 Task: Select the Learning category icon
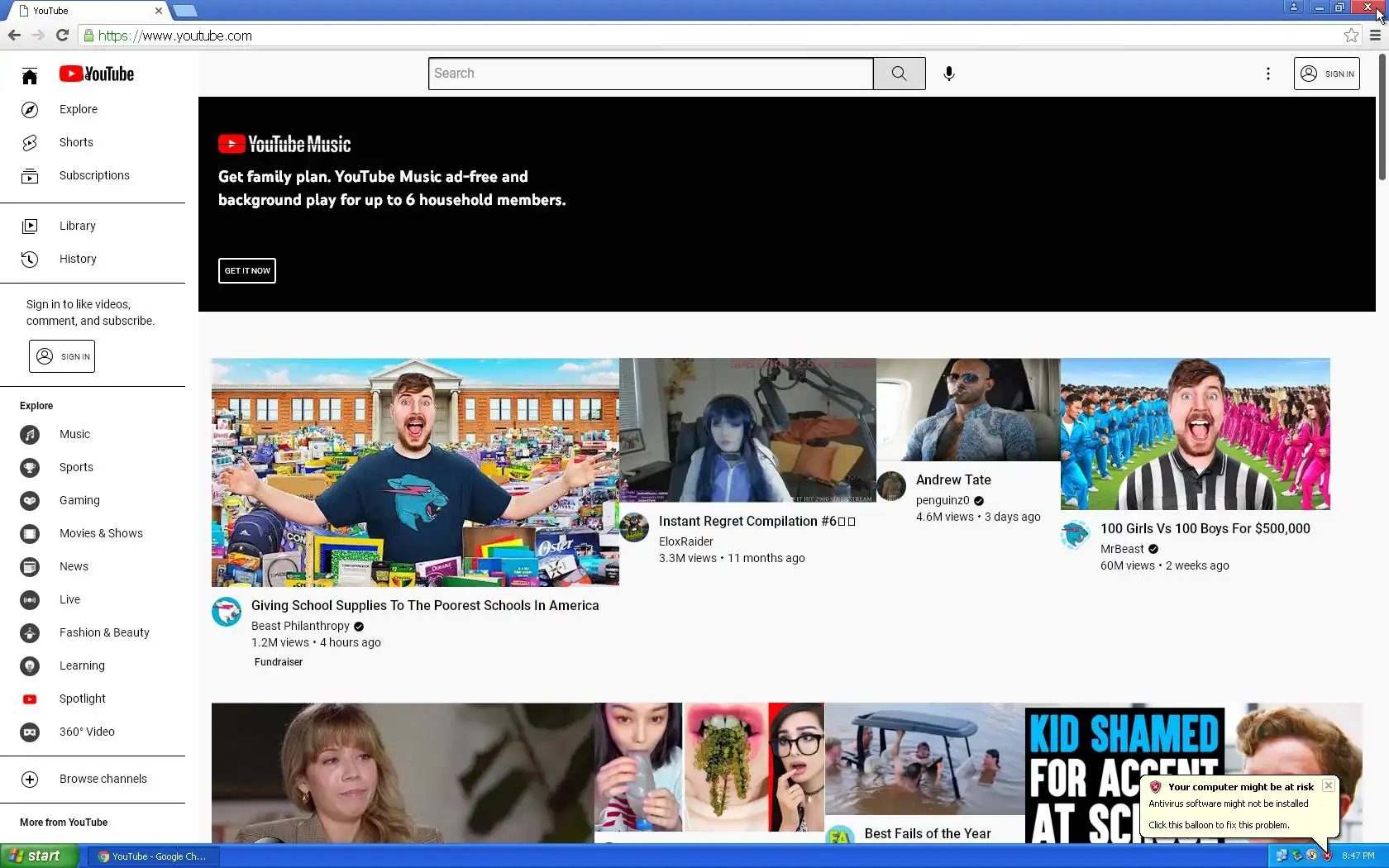pos(30,665)
